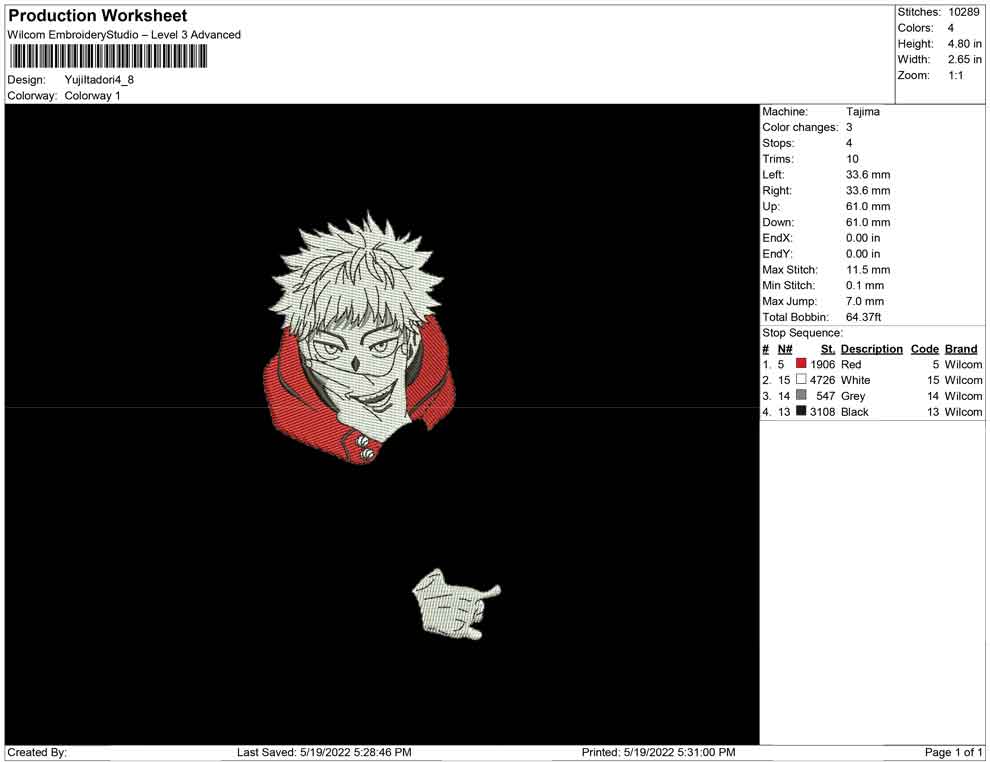990x762 pixels.
Task: Click the 'Stop Sequence:' heading
Action: (x=802, y=333)
